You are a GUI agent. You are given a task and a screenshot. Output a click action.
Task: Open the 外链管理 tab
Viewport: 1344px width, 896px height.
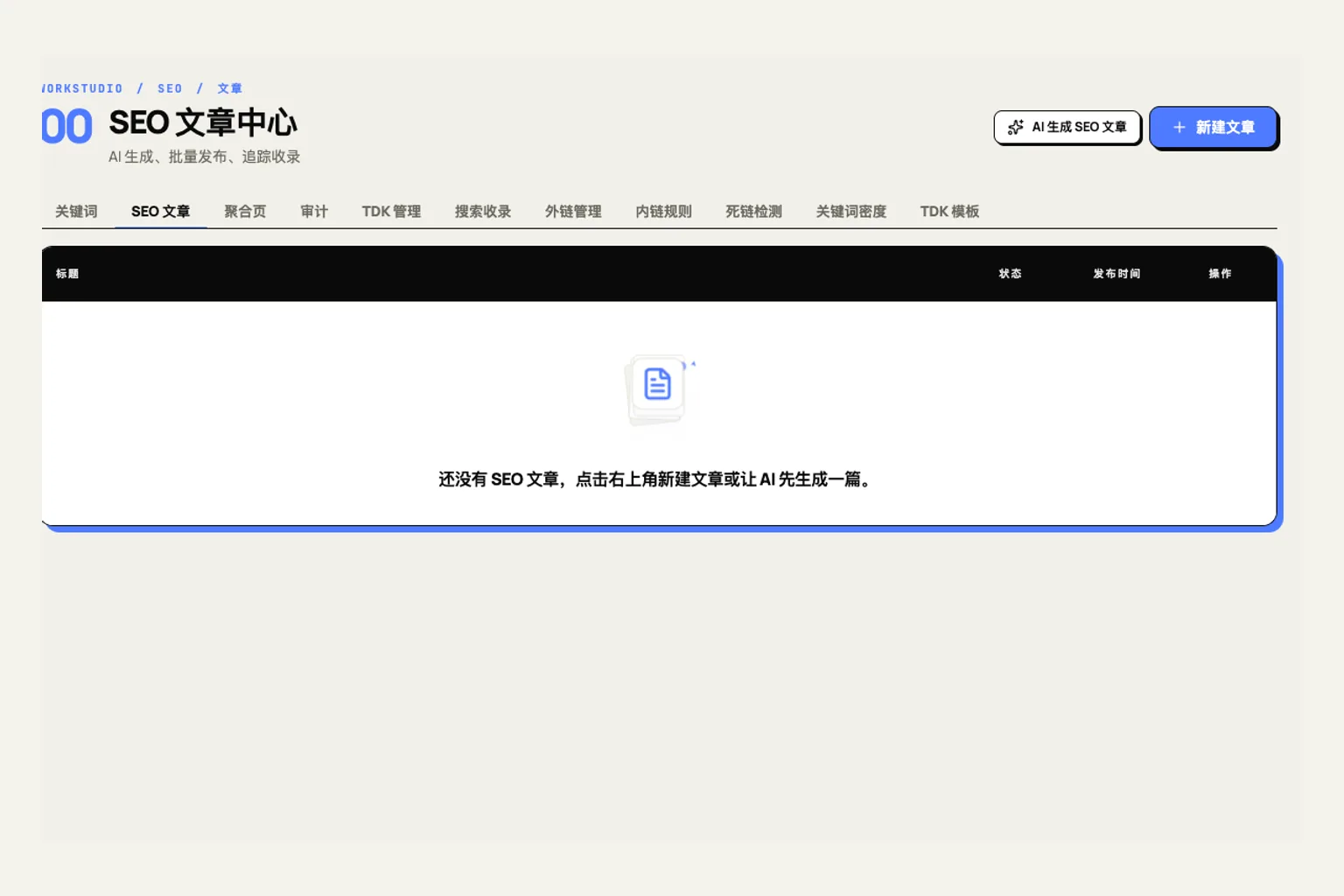click(573, 212)
